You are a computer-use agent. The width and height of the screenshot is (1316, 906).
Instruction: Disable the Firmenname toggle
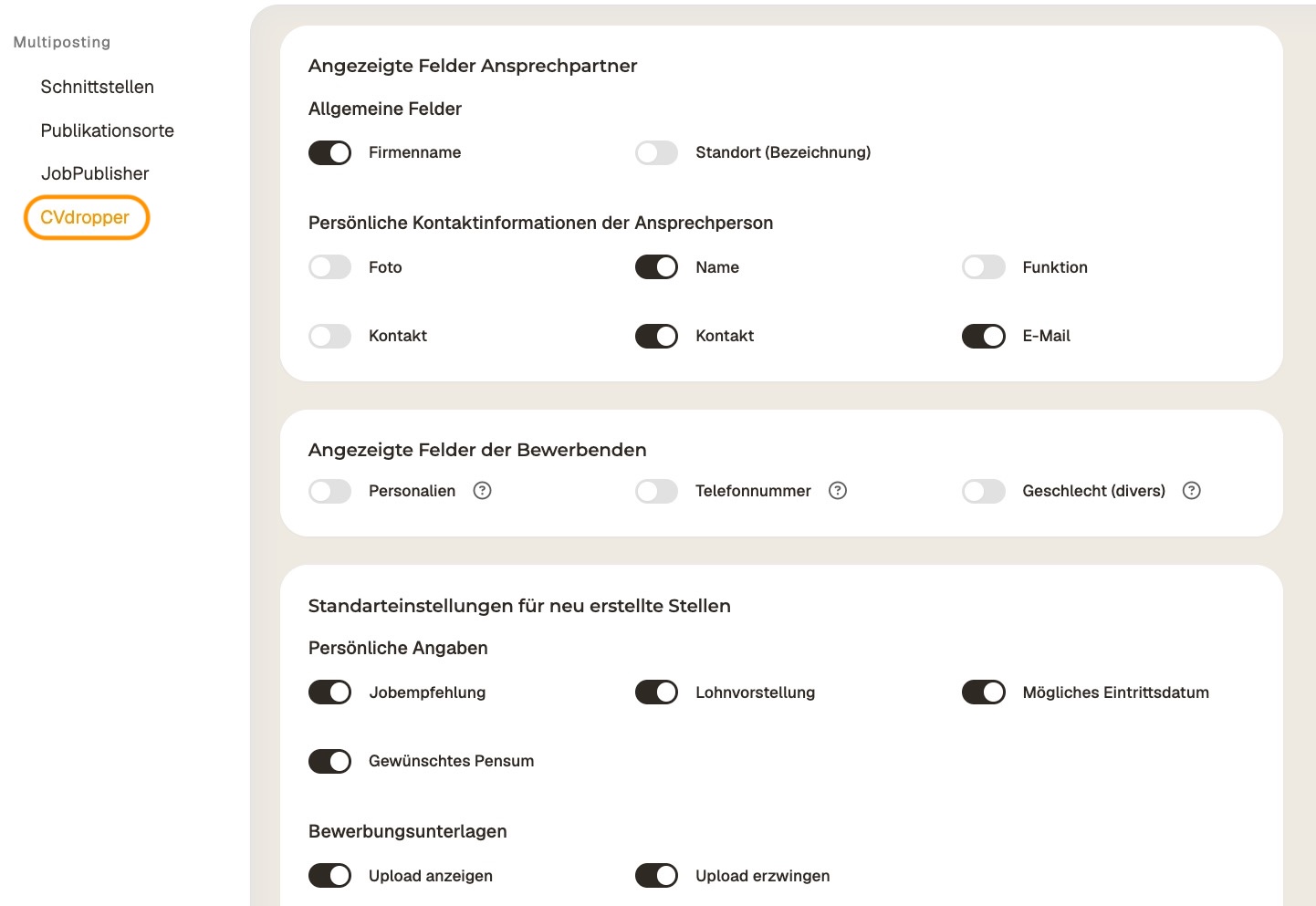point(329,152)
